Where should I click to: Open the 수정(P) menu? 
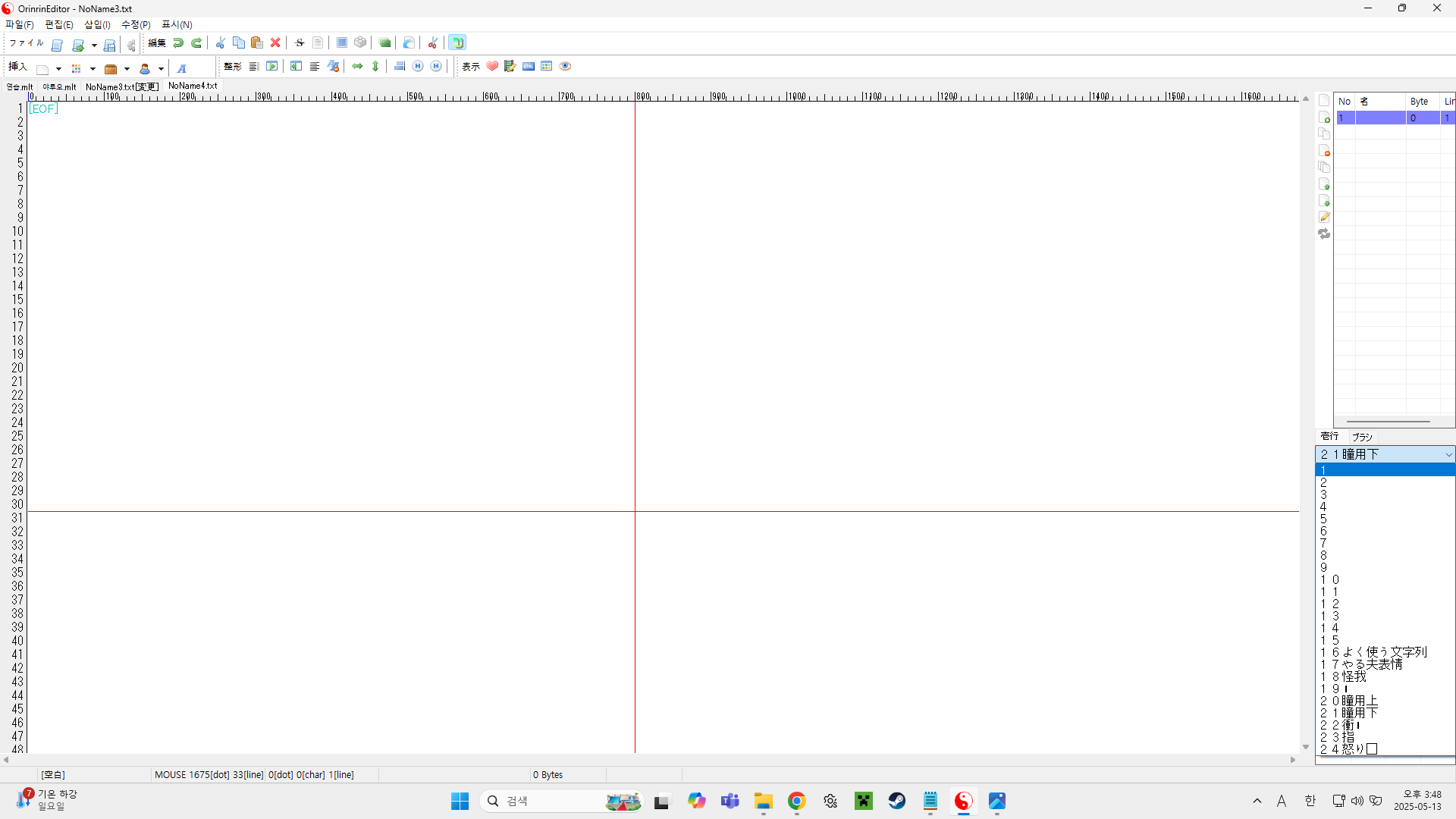(136, 25)
